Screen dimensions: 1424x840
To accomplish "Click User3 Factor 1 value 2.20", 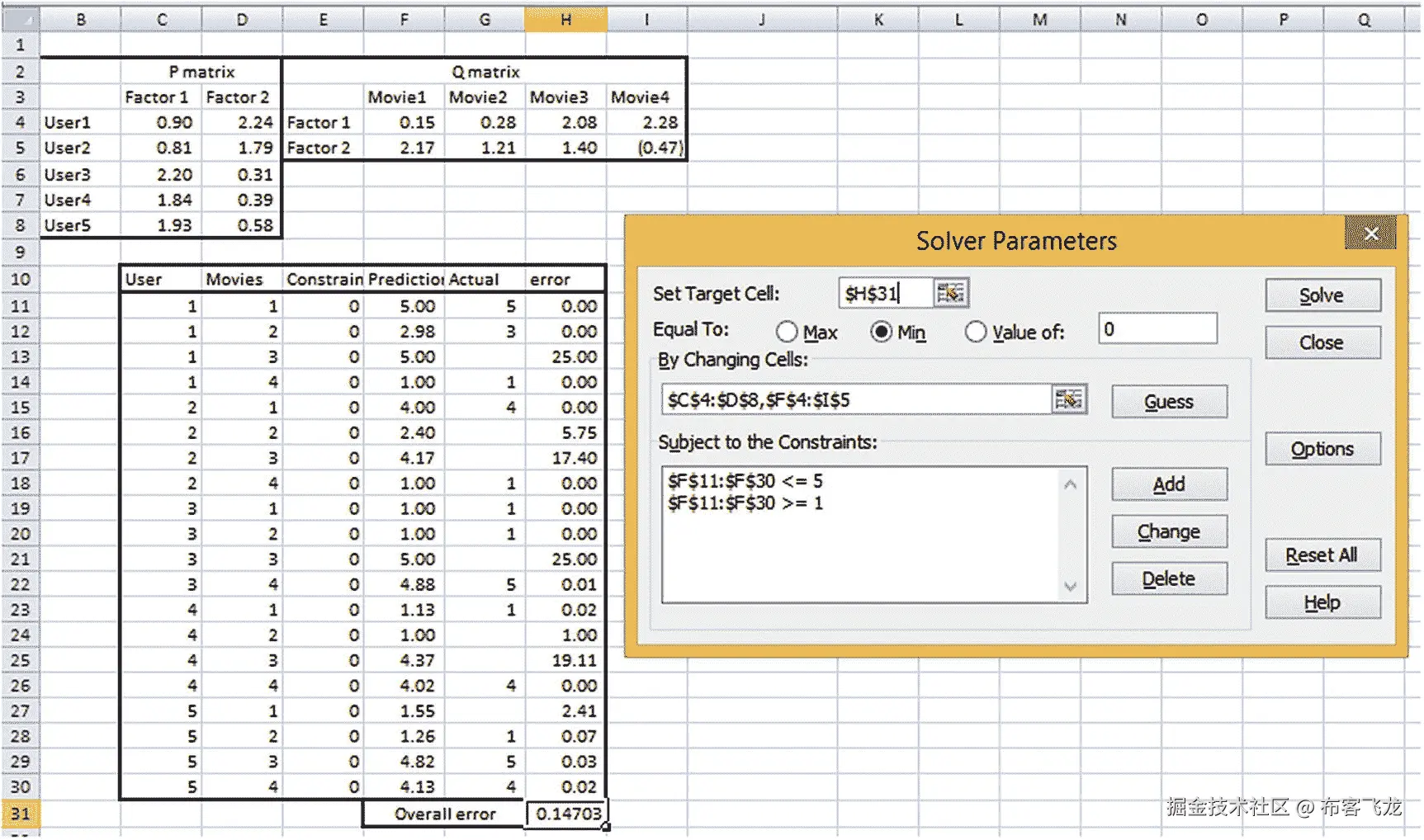I will click(162, 175).
